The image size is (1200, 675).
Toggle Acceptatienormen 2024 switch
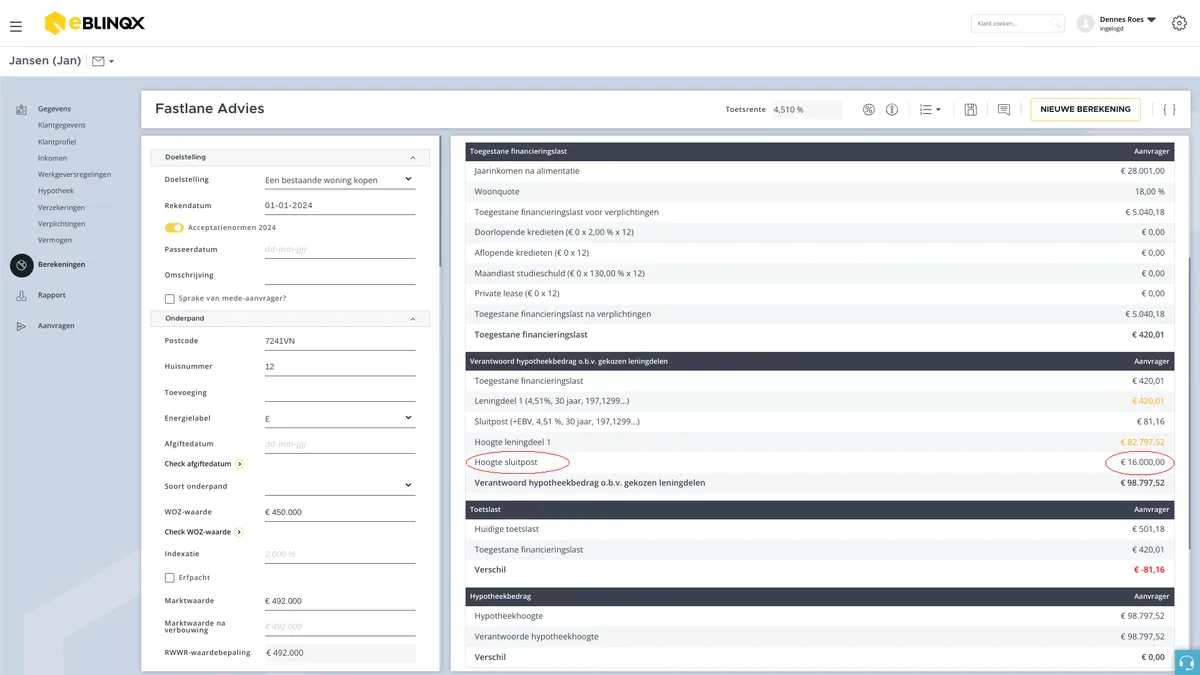tap(174, 228)
